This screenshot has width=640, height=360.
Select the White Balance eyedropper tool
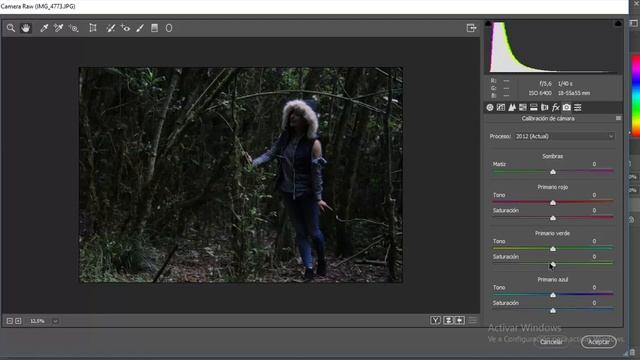[x=44, y=28]
